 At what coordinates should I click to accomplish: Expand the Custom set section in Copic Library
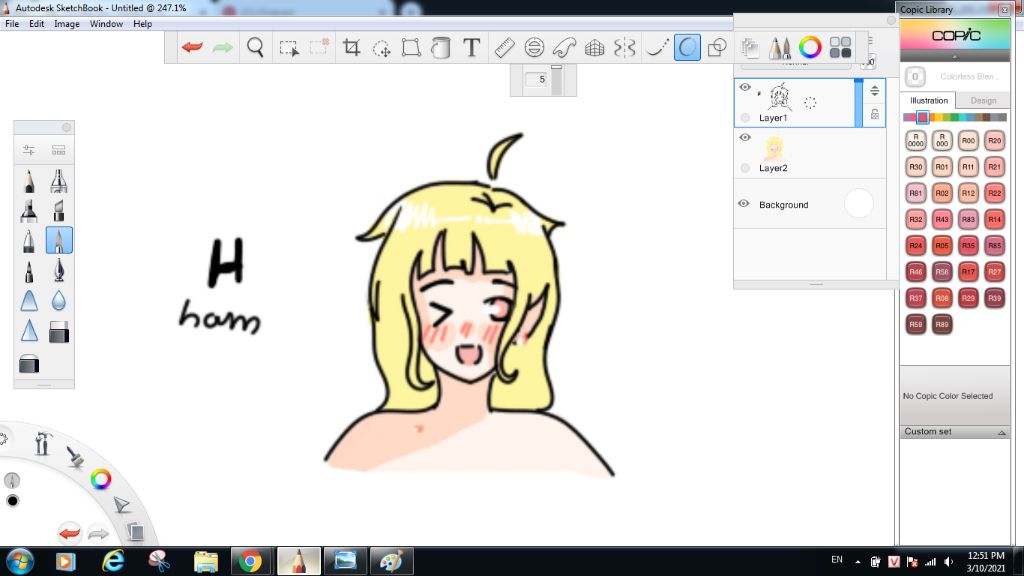click(x=1001, y=432)
